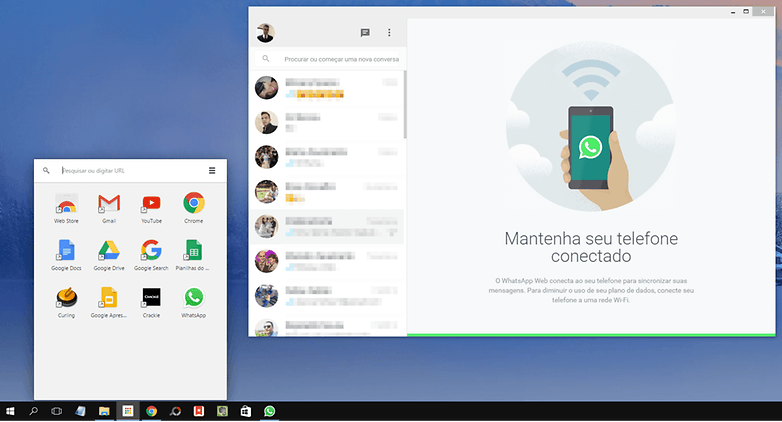Open the launcher hamburger menu

point(212,171)
